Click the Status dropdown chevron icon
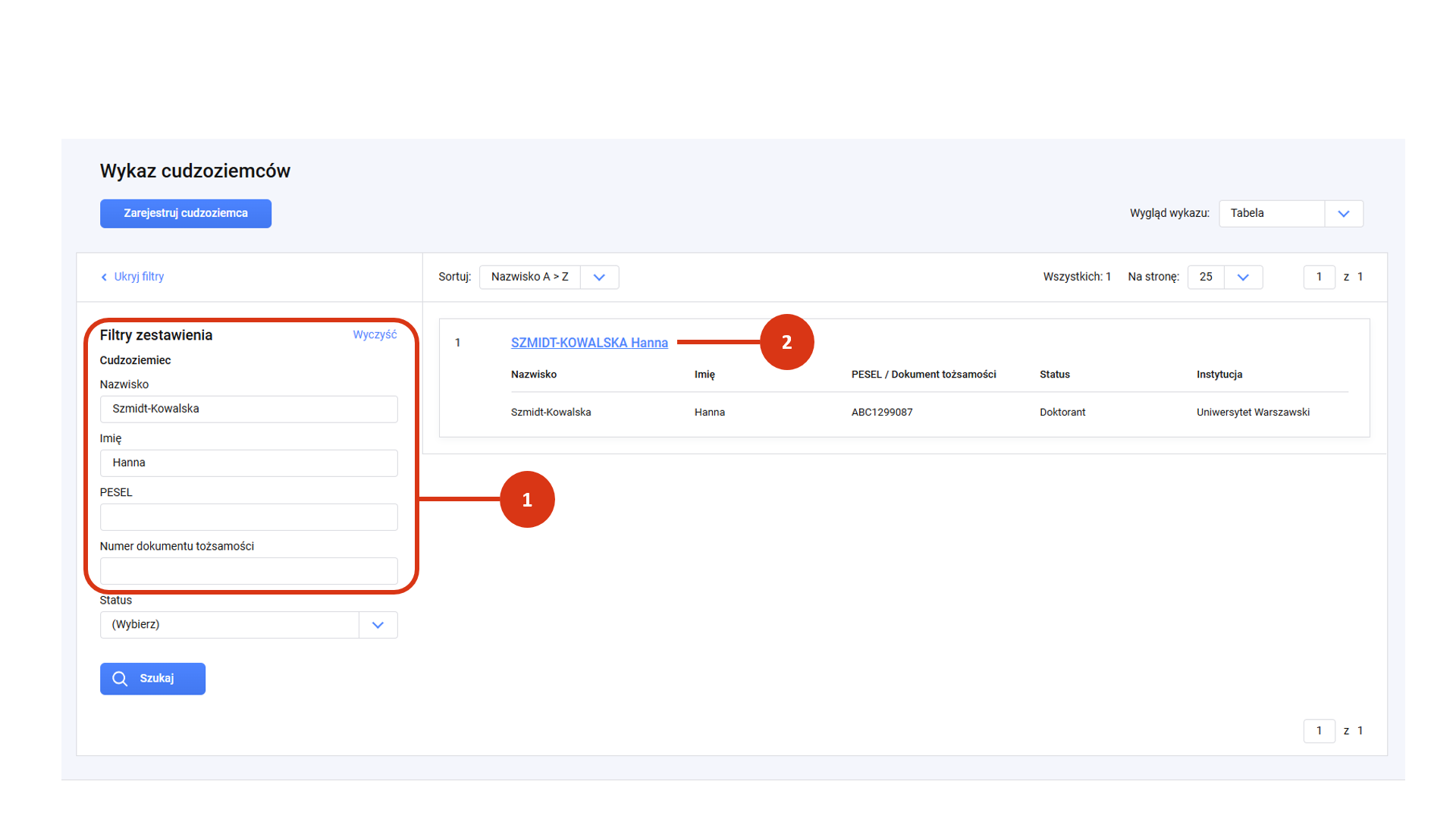 point(378,625)
